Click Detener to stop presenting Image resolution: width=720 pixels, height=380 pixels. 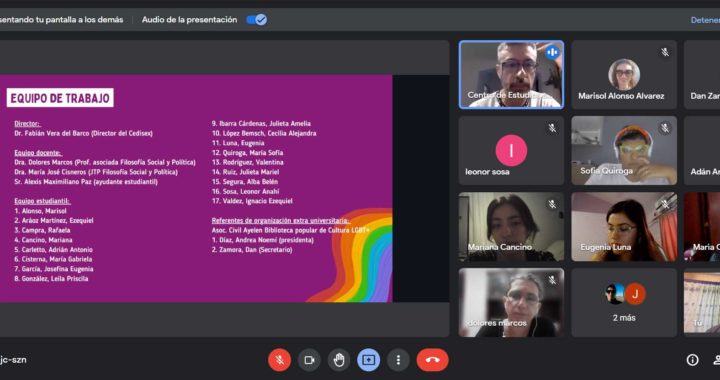pos(705,20)
